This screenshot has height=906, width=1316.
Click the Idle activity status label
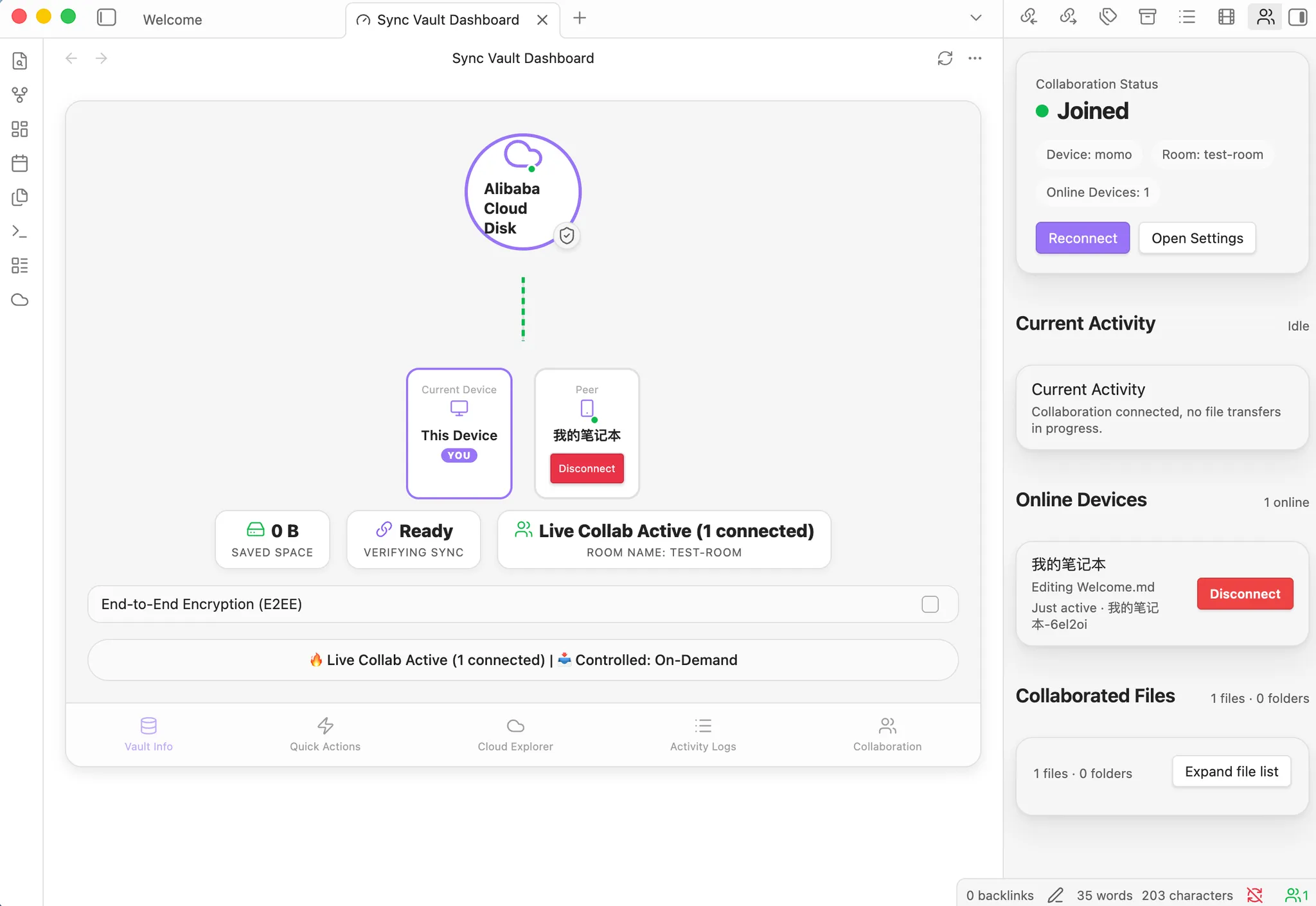(1298, 326)
